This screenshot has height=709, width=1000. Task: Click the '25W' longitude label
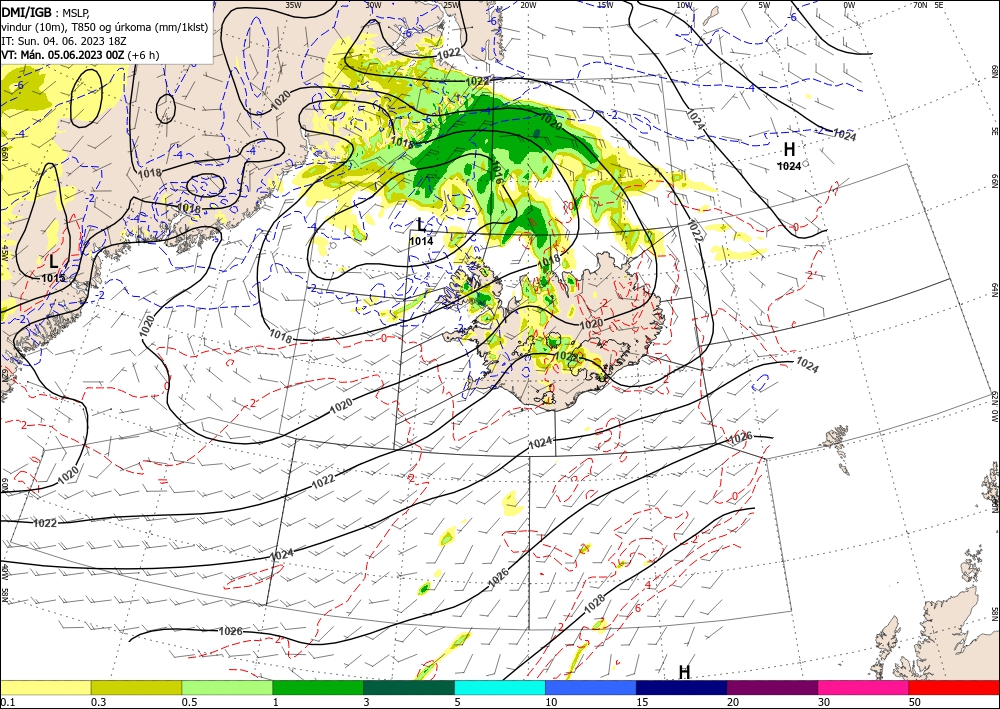[x=452, y=5]
